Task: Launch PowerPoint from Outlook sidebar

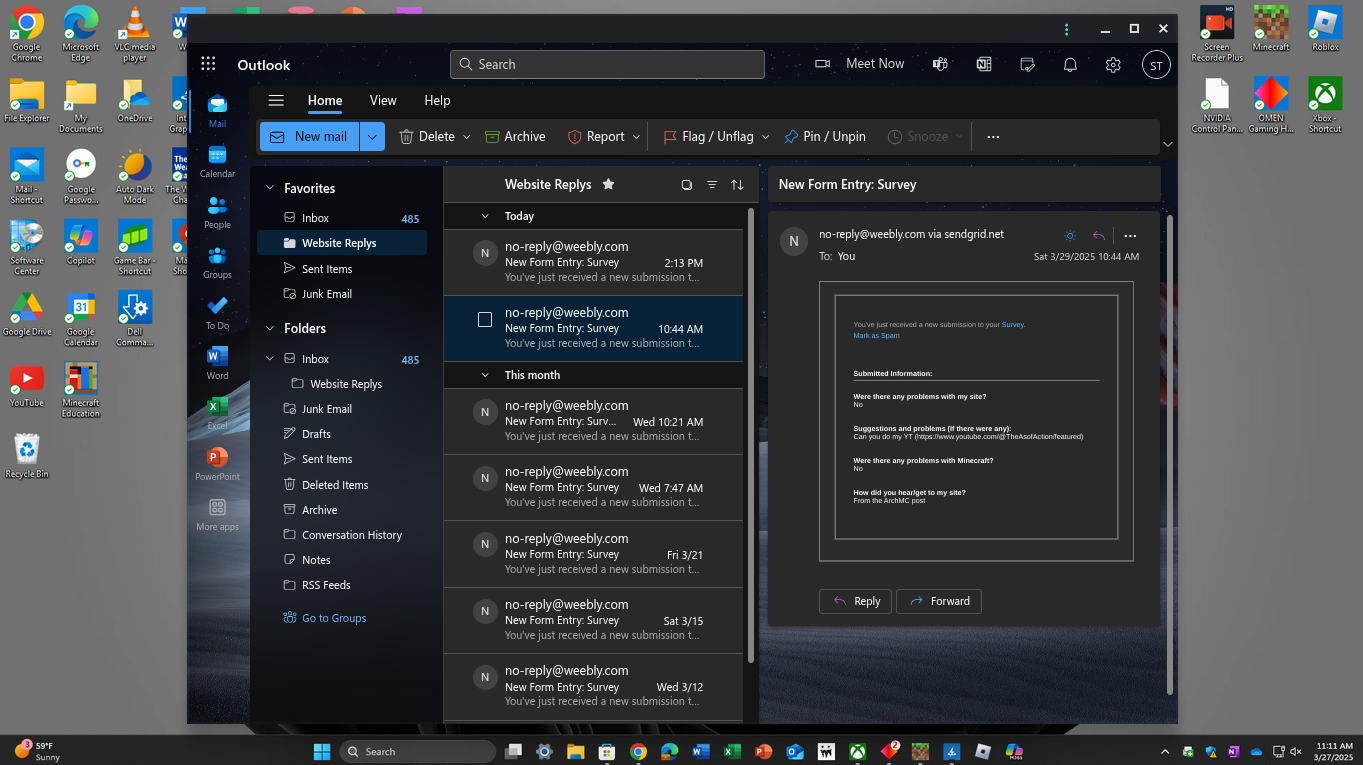Action: [x=217, y=463]
